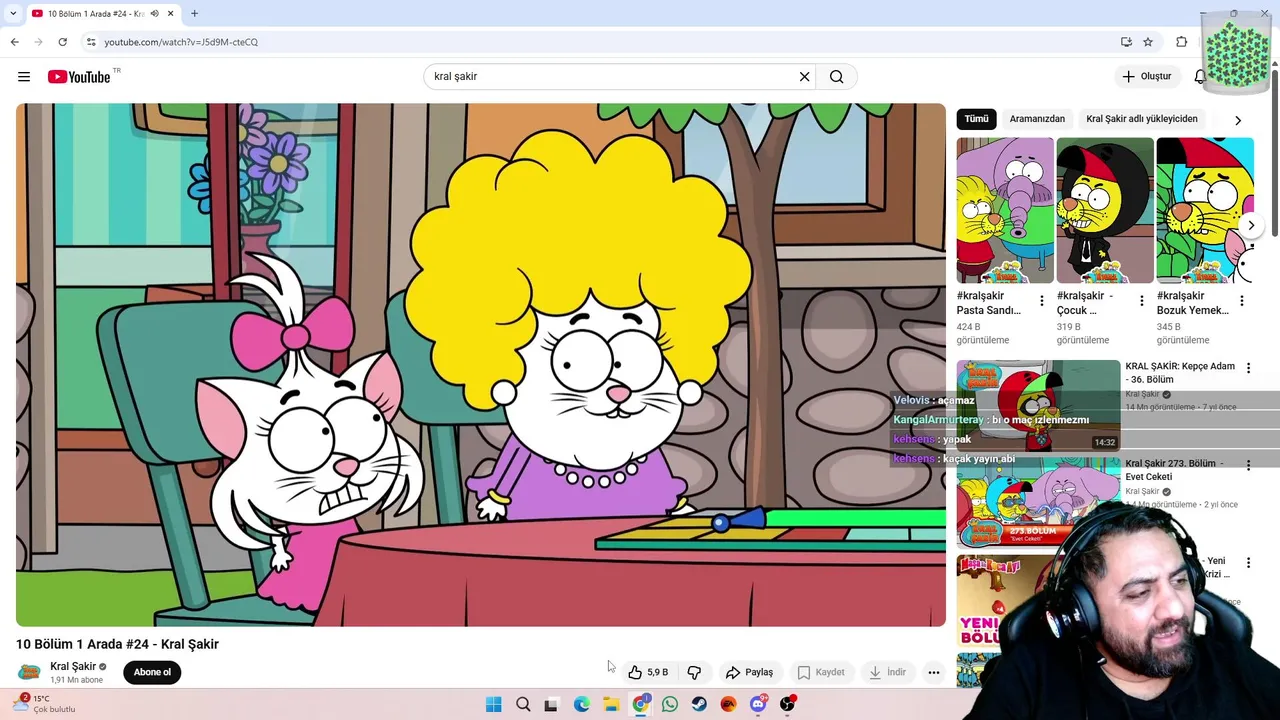Open the YouTube hamburger guide menu
This screenshot has width=1280, height=720.
click(24, 77)
